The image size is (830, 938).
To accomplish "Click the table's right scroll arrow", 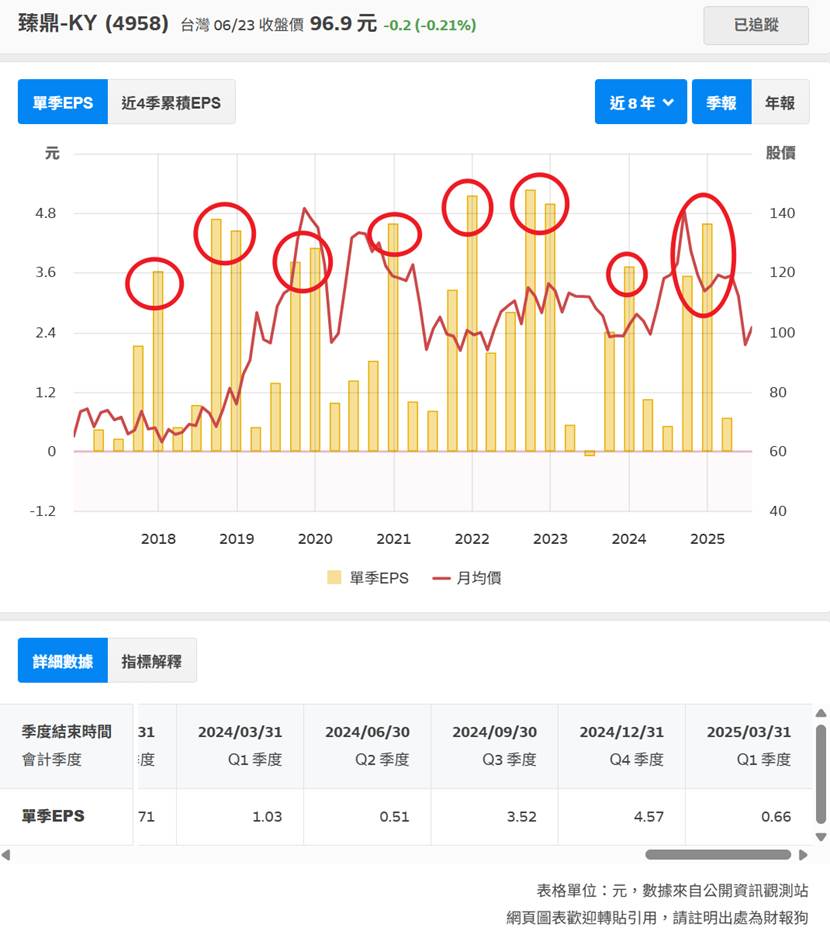I will point(802,855).
